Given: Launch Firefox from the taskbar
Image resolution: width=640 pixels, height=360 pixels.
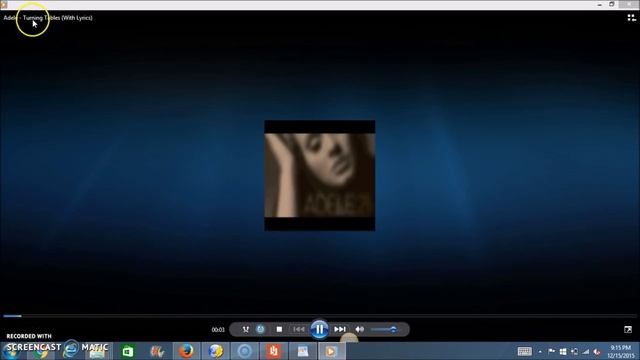Looking at the screenshot, I should click(186, 351).
